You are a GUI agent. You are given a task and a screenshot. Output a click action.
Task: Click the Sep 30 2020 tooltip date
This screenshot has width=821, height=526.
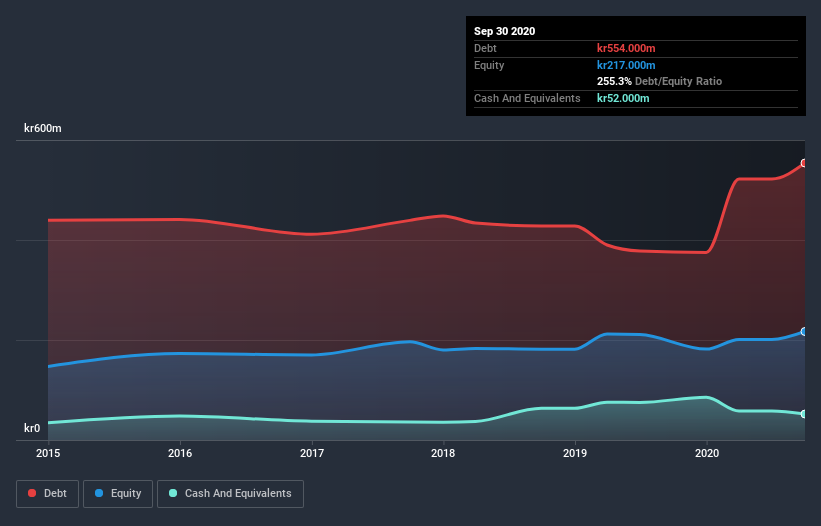(x=505, y=31)
